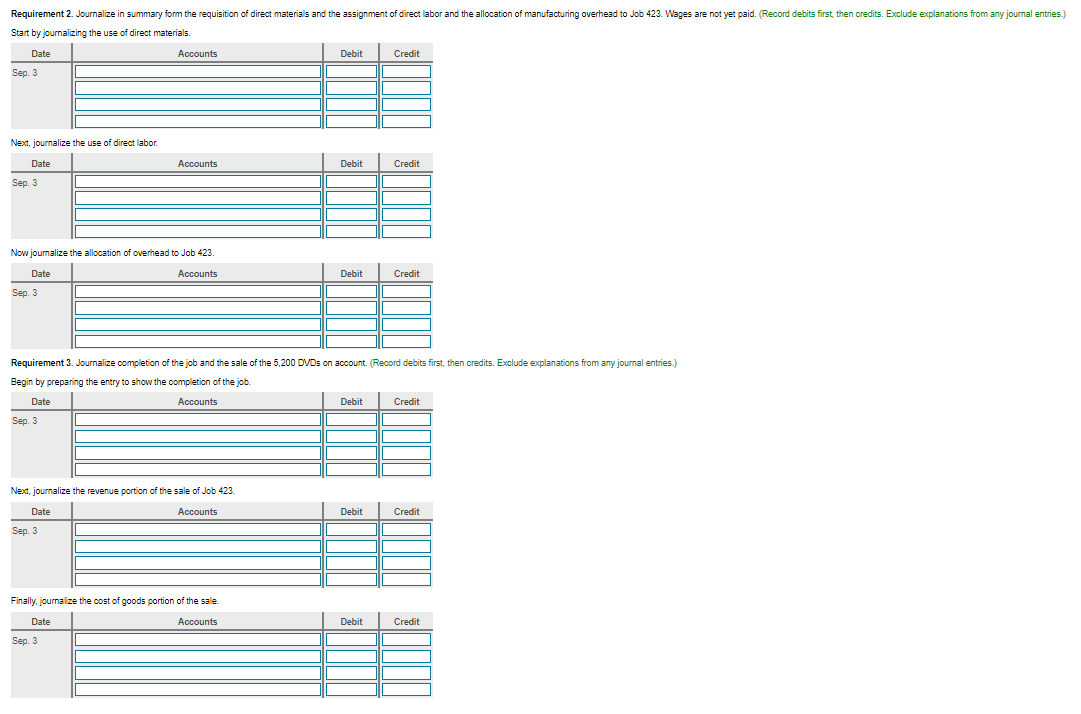Click the fourth Accounts row of the overhead table
This screenshot has height=714, width=1081.
197,339
